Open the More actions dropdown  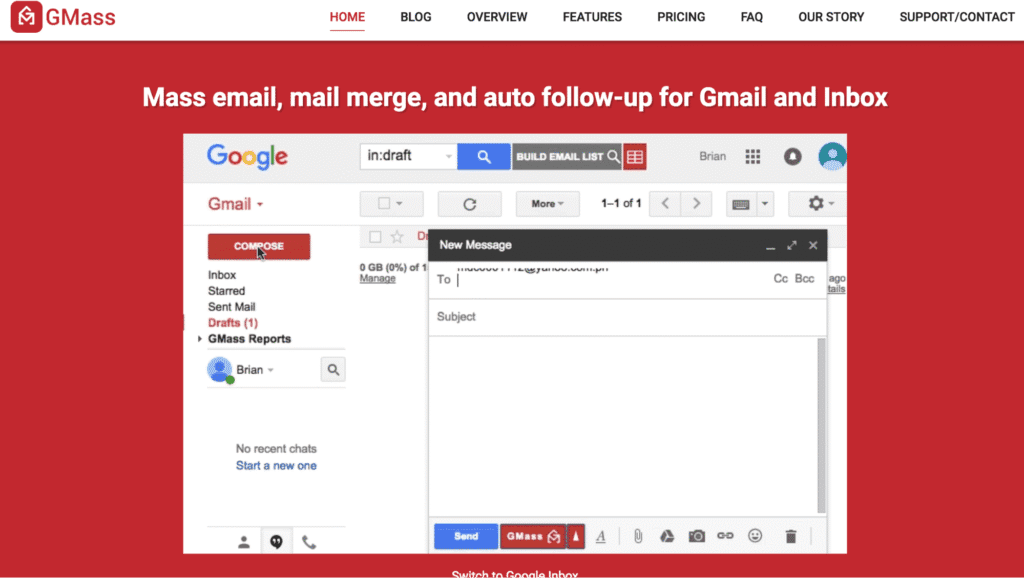[x=546, y=204]
